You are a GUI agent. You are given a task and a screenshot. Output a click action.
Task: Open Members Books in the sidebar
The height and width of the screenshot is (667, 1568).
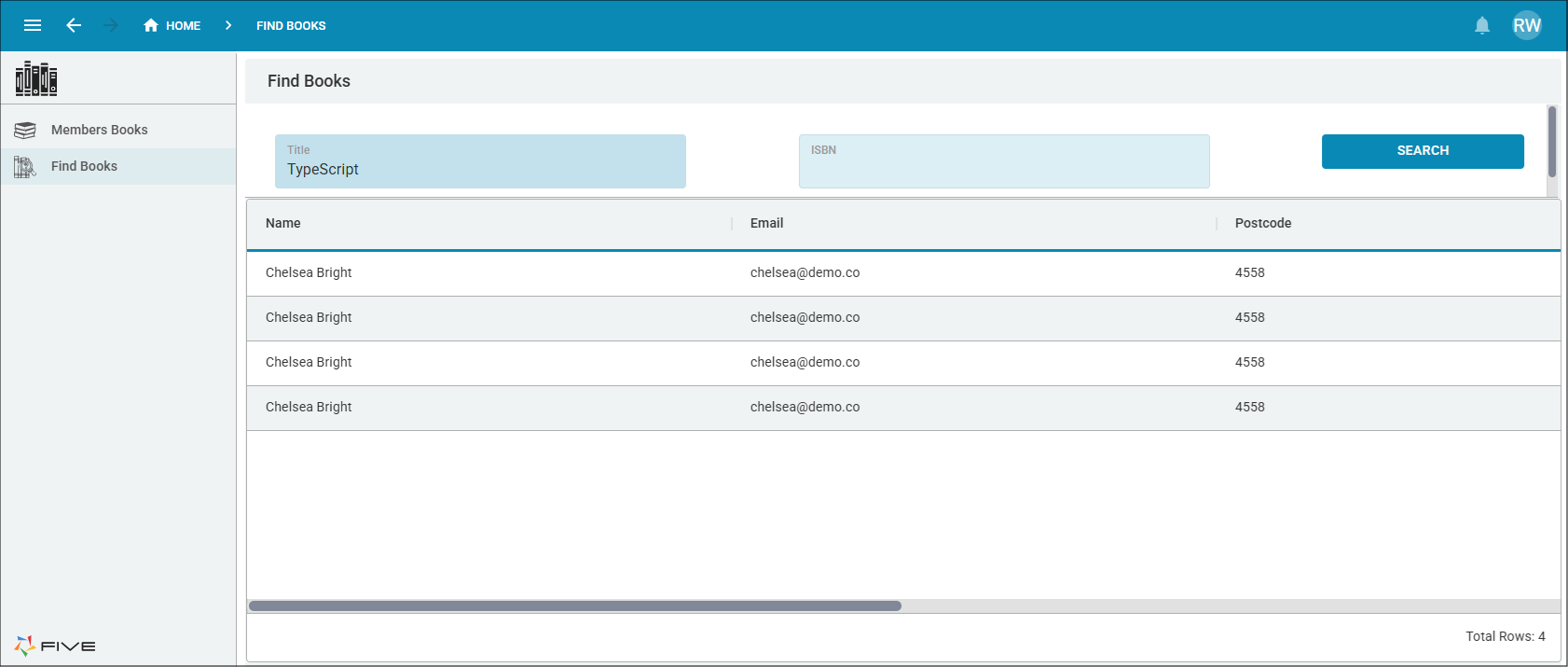118,130
